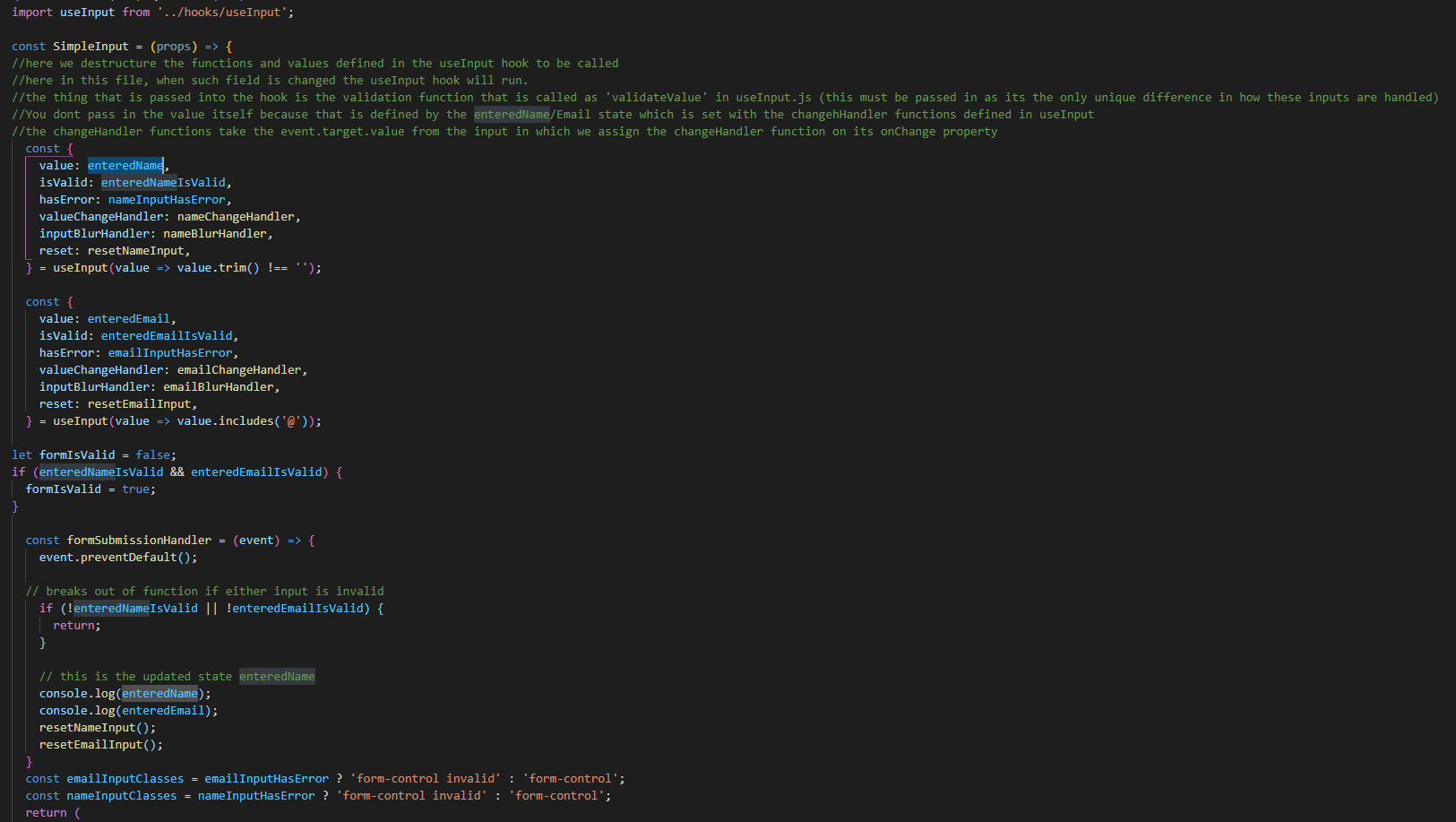This screenshot has width=1456, height=822.
Task: Click nameBlurHandler identifier
Action: point(215,234)
